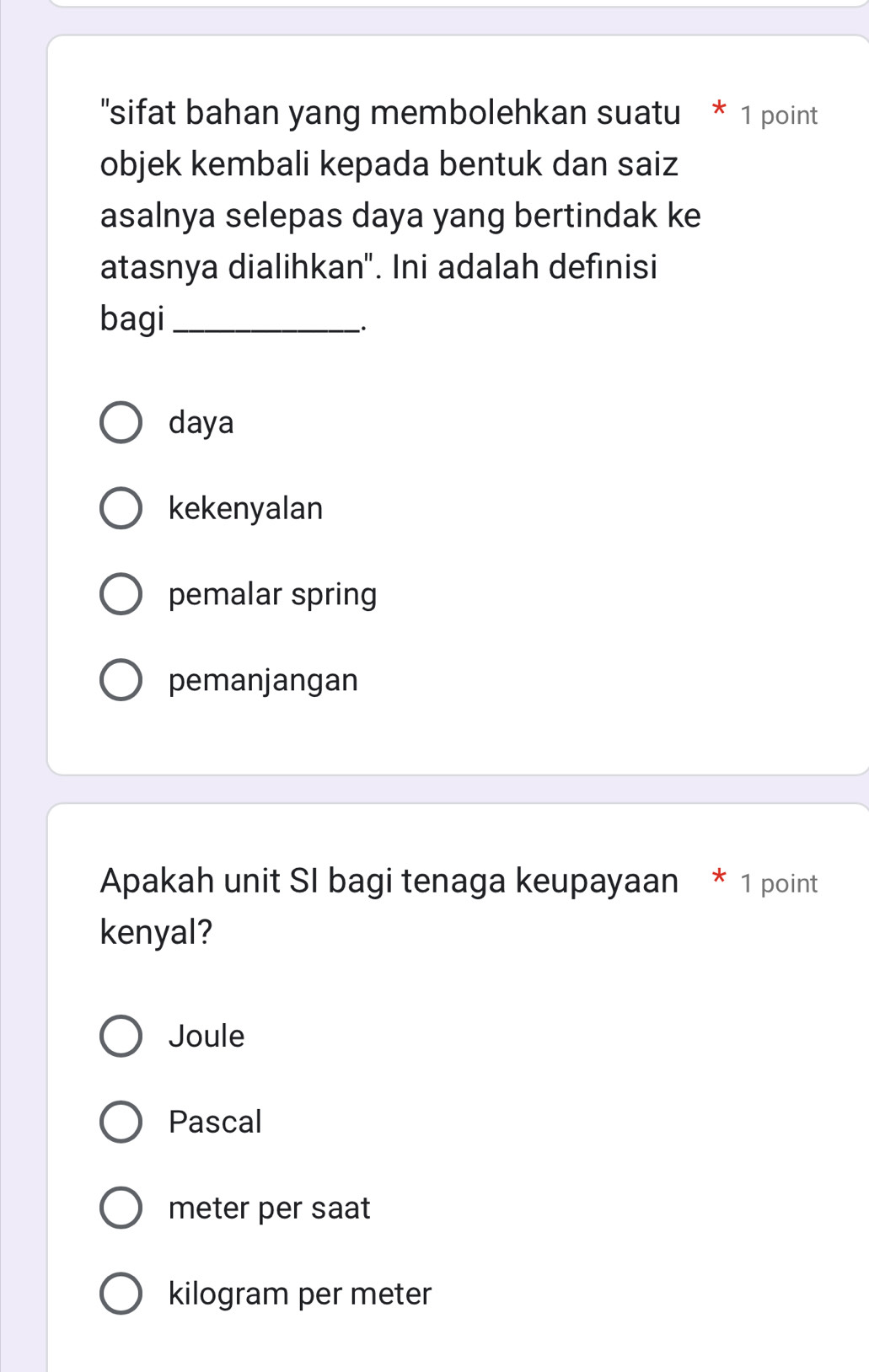Tap the 'meter per saat' label text

point(269,1208)
